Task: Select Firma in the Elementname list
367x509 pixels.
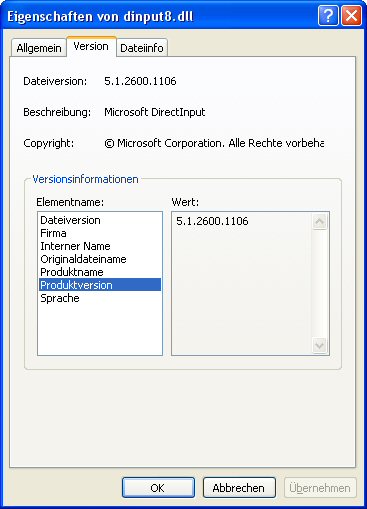Action: tap(99, 233)
